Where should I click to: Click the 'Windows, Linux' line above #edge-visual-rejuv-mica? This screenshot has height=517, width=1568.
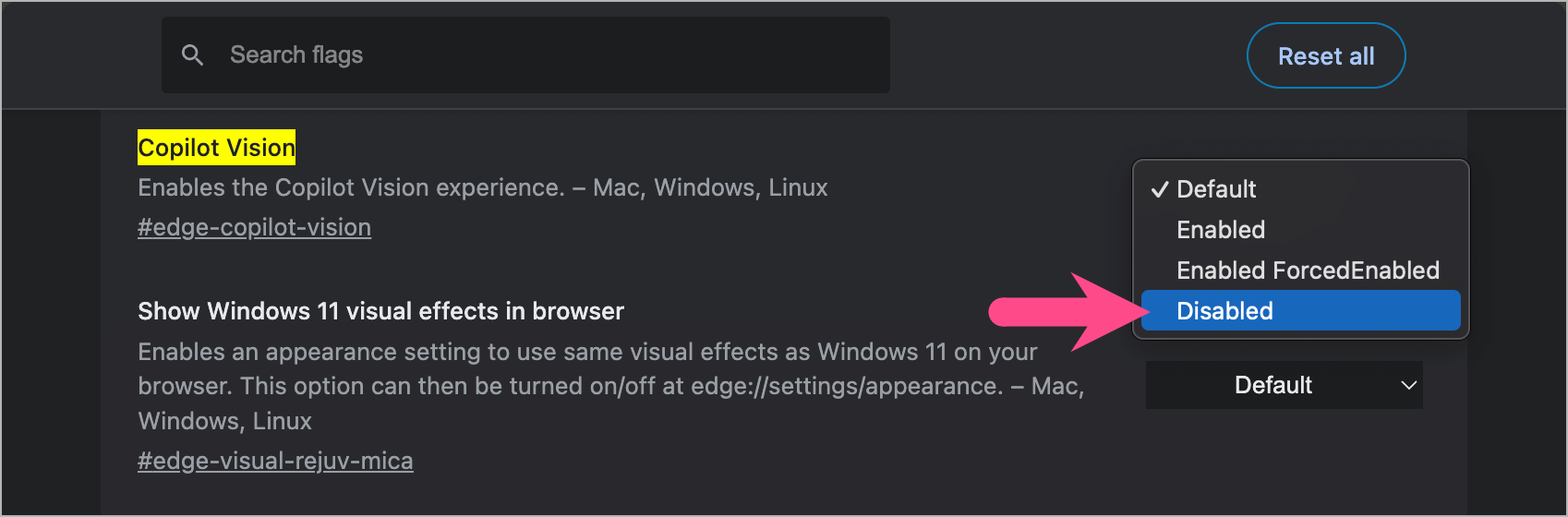(x=225, y=422)
